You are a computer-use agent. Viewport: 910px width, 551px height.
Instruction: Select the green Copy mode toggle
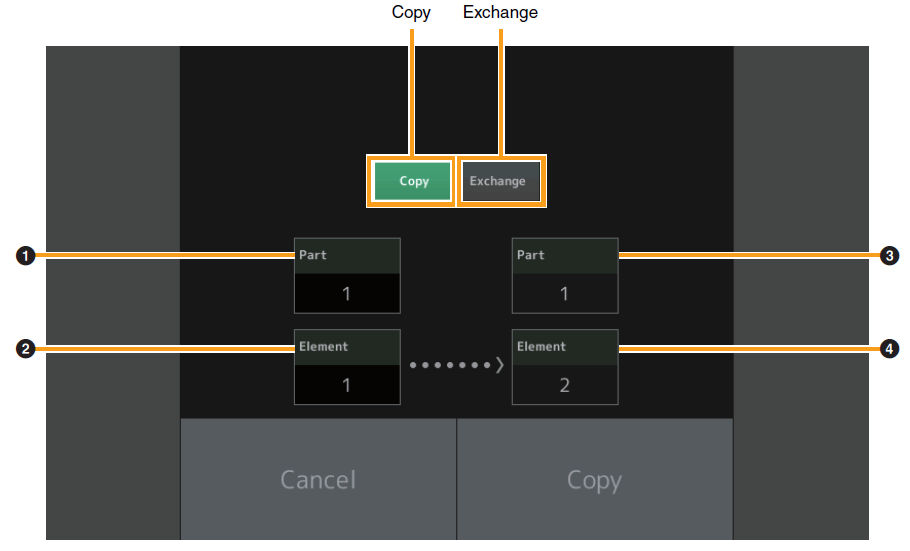(x=413, y=181)
